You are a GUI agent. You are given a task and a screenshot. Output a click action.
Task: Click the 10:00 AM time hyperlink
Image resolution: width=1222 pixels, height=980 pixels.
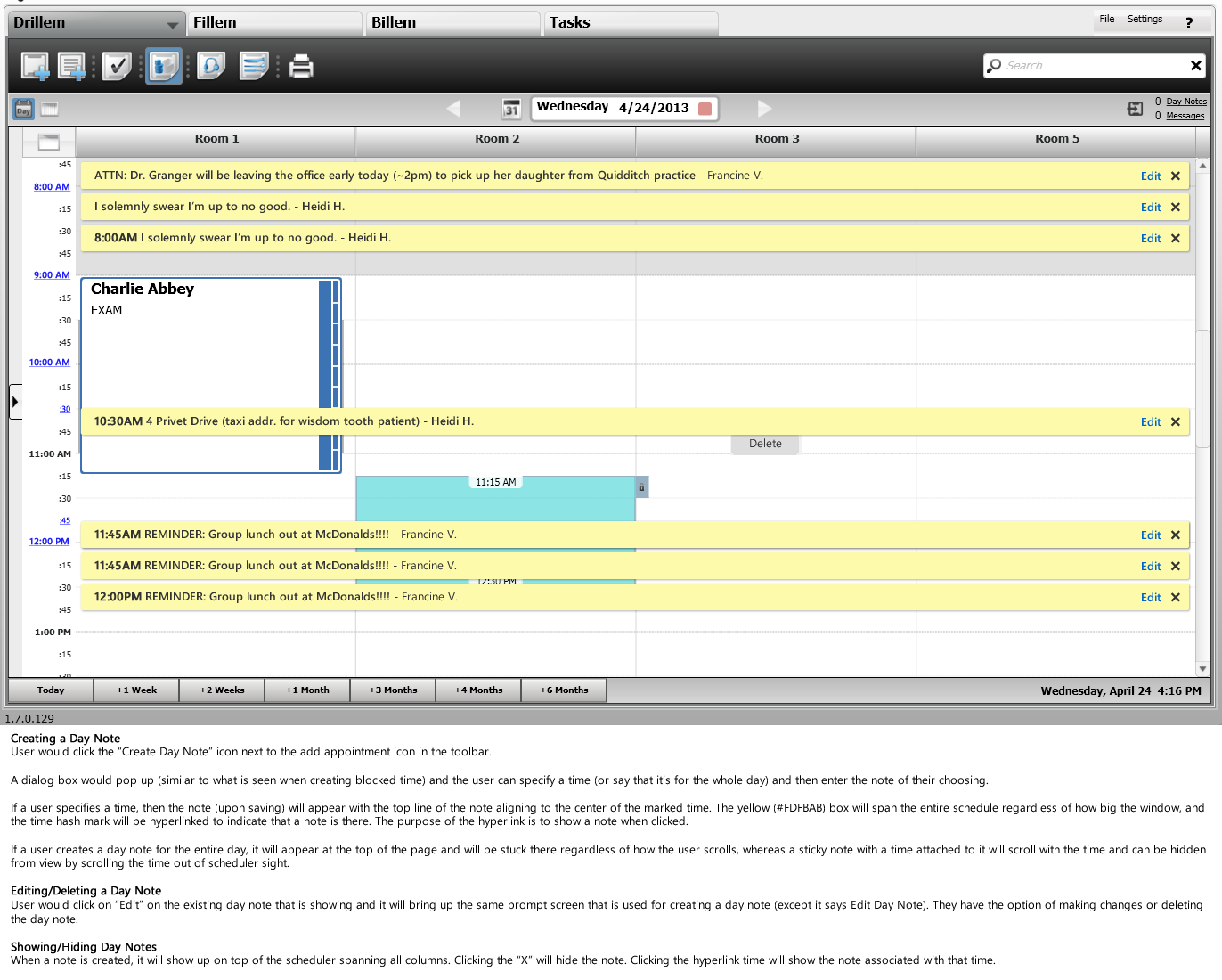click(49, 363)
